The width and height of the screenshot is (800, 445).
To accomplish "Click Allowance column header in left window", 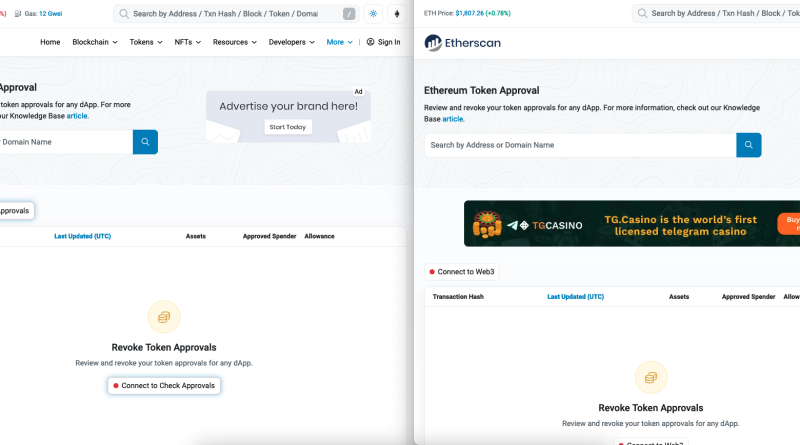I will [x=319, y=236].
